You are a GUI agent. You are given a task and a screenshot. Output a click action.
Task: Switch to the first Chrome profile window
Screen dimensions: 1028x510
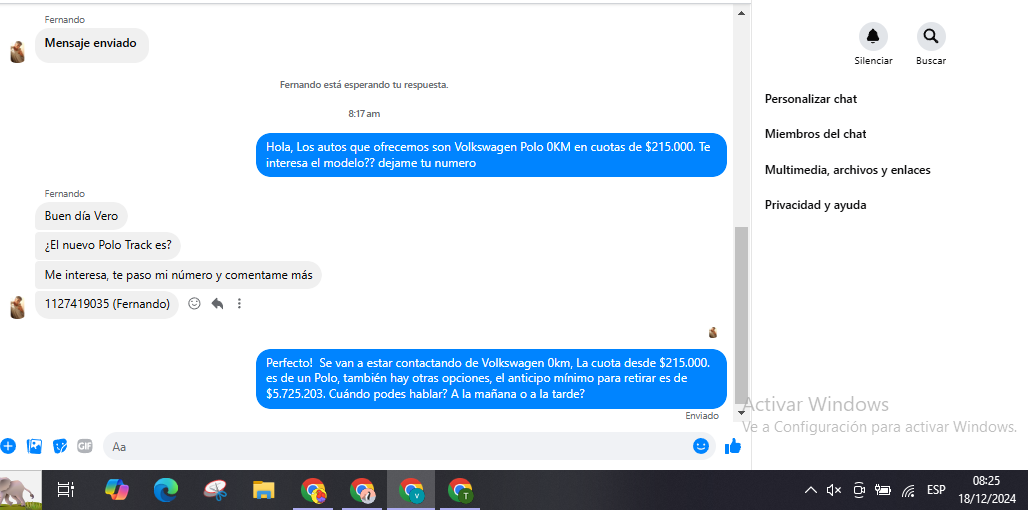(313, 490)
